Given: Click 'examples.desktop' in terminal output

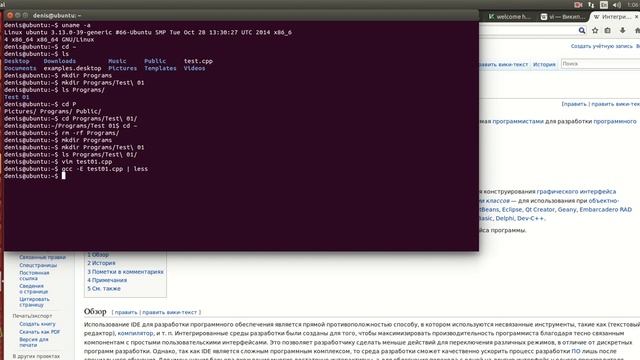Looking at the screenshot, I should [72, 69].
